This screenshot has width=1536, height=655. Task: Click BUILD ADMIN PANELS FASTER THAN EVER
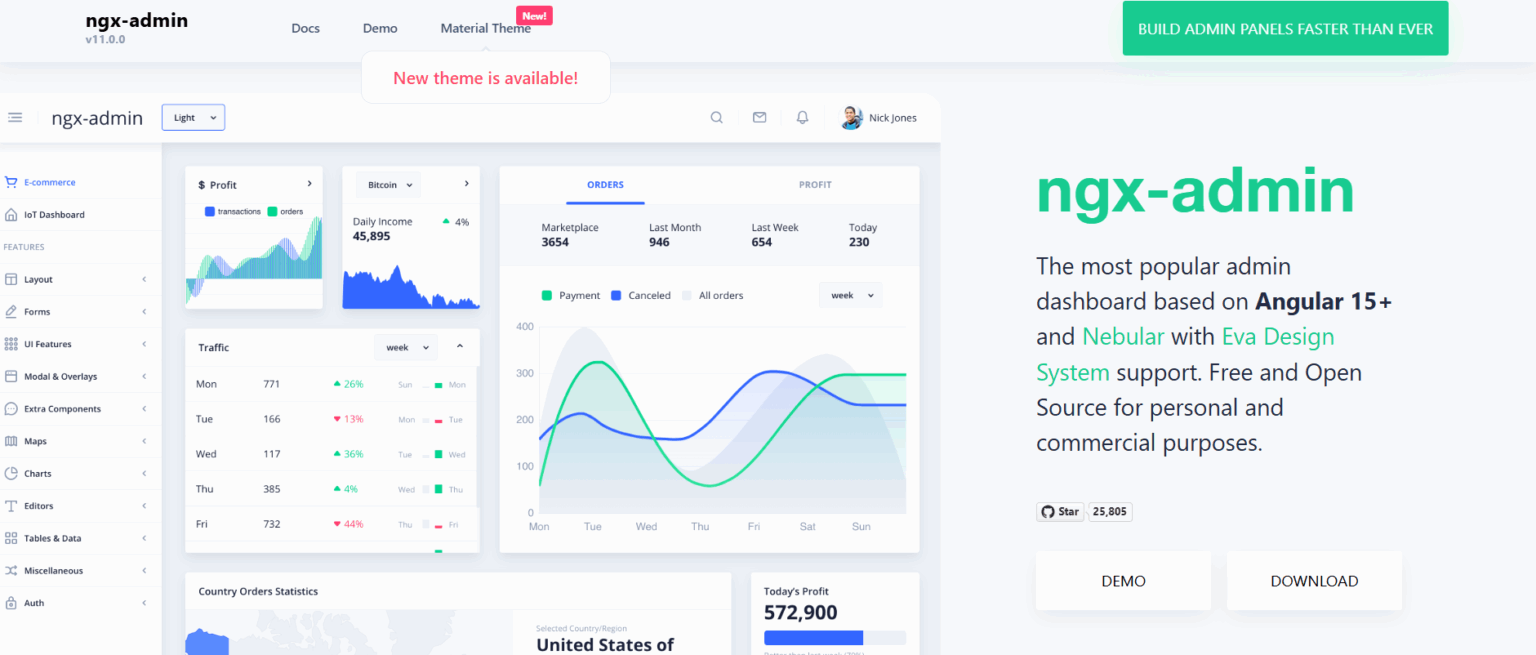1285,28
